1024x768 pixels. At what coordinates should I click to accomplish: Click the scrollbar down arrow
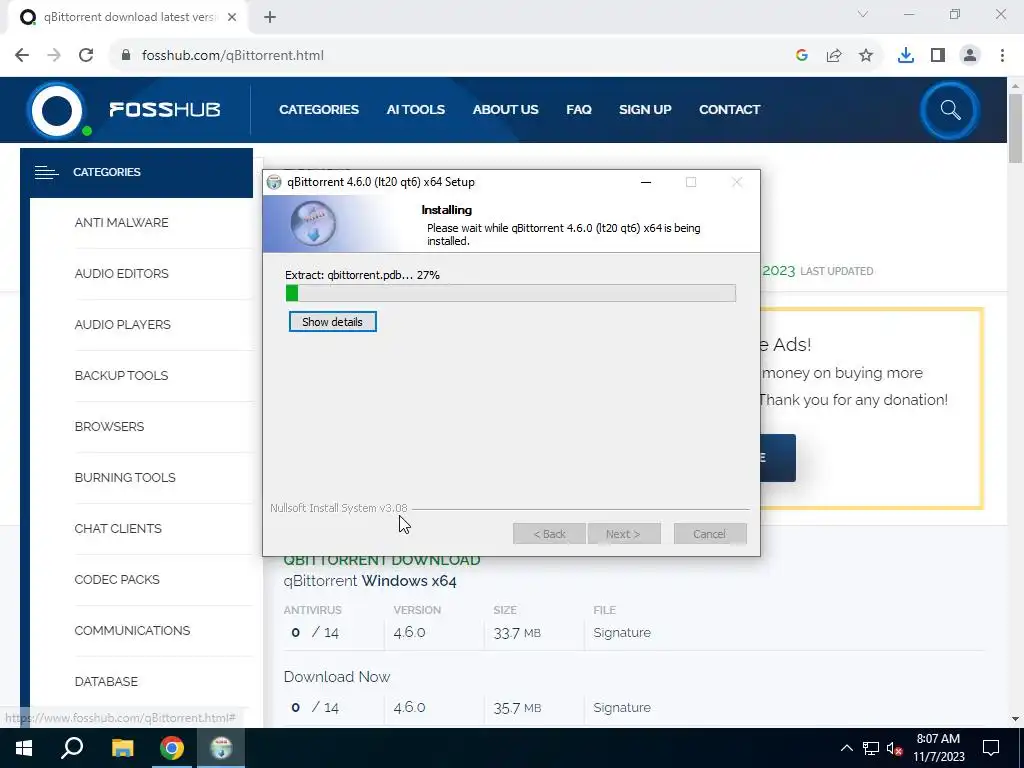tap(1015, 719)
